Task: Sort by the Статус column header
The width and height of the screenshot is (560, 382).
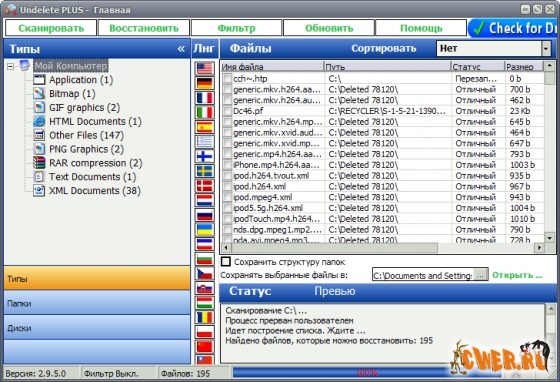Action: coord(478,67)
